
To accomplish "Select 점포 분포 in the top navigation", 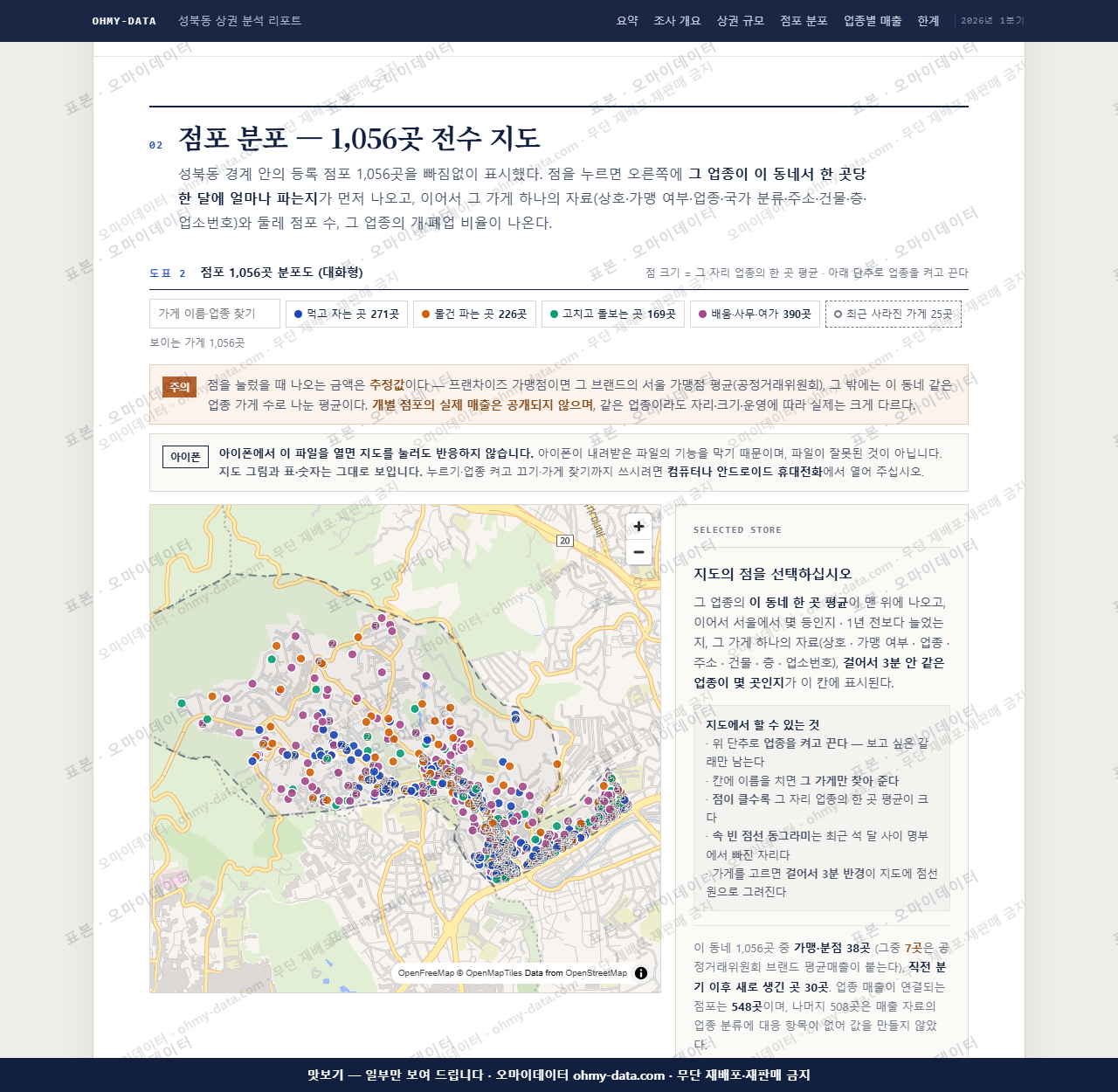I will (804, 21).
